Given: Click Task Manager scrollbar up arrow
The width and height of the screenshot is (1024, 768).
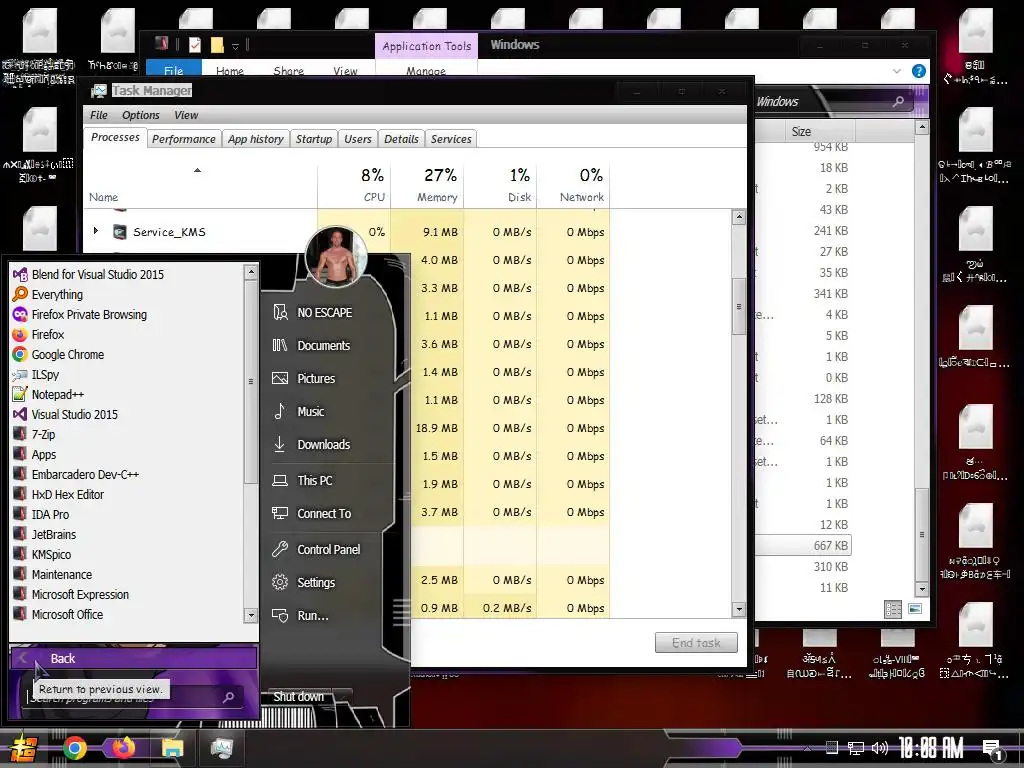Looking at the screenshot, I should click(739, 217).
